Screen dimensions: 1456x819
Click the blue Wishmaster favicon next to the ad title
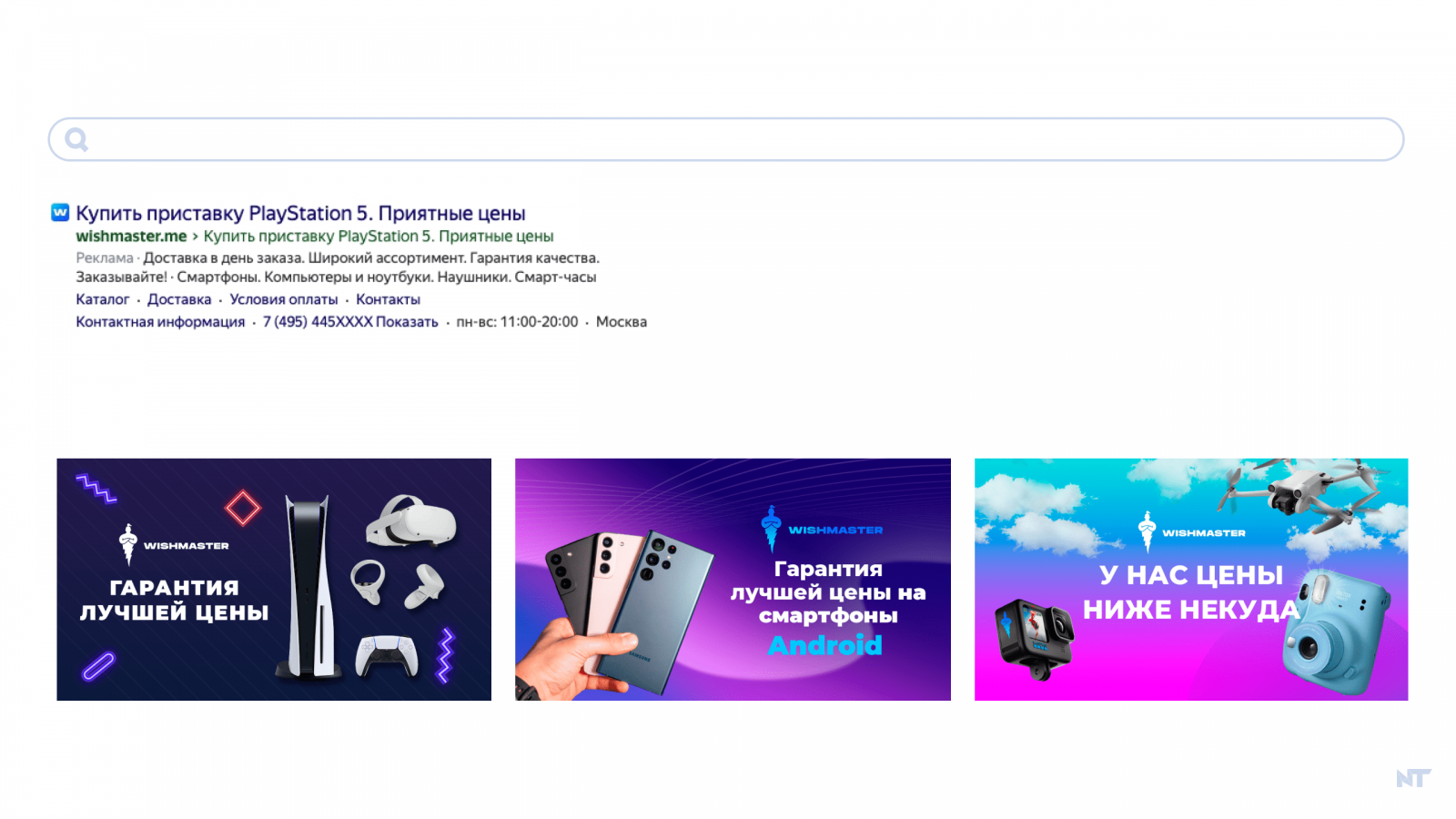pos(60,213)
